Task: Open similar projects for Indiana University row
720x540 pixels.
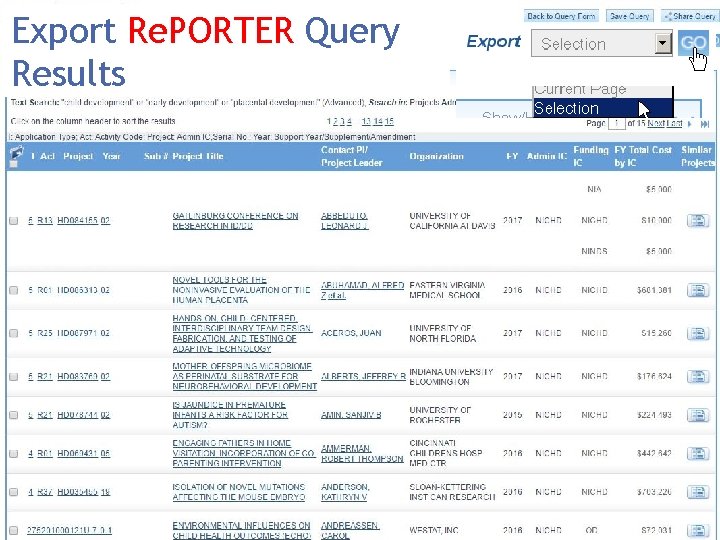Action: point(698,377)
